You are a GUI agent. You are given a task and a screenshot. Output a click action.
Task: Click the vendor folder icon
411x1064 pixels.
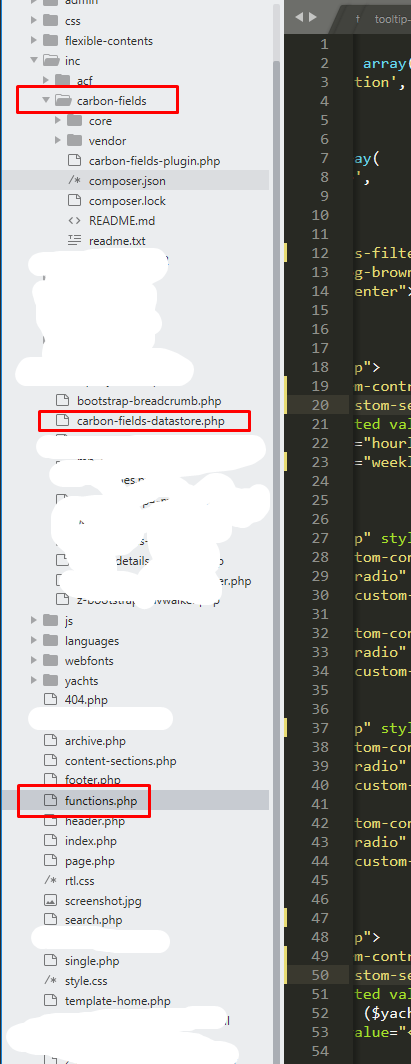[x=75, y=140]
